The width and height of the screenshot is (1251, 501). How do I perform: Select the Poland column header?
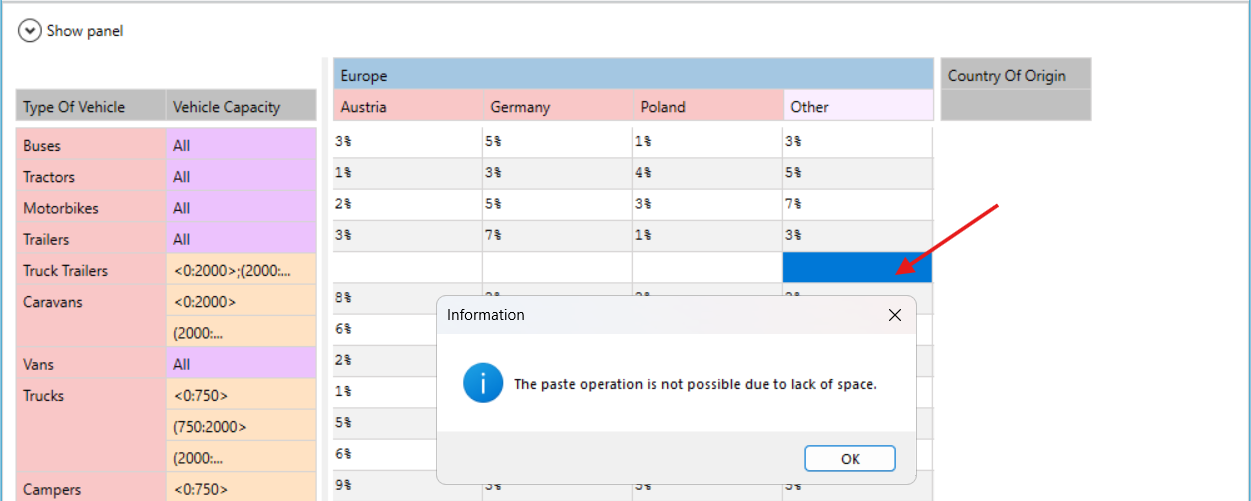click(x=708, y=106)
